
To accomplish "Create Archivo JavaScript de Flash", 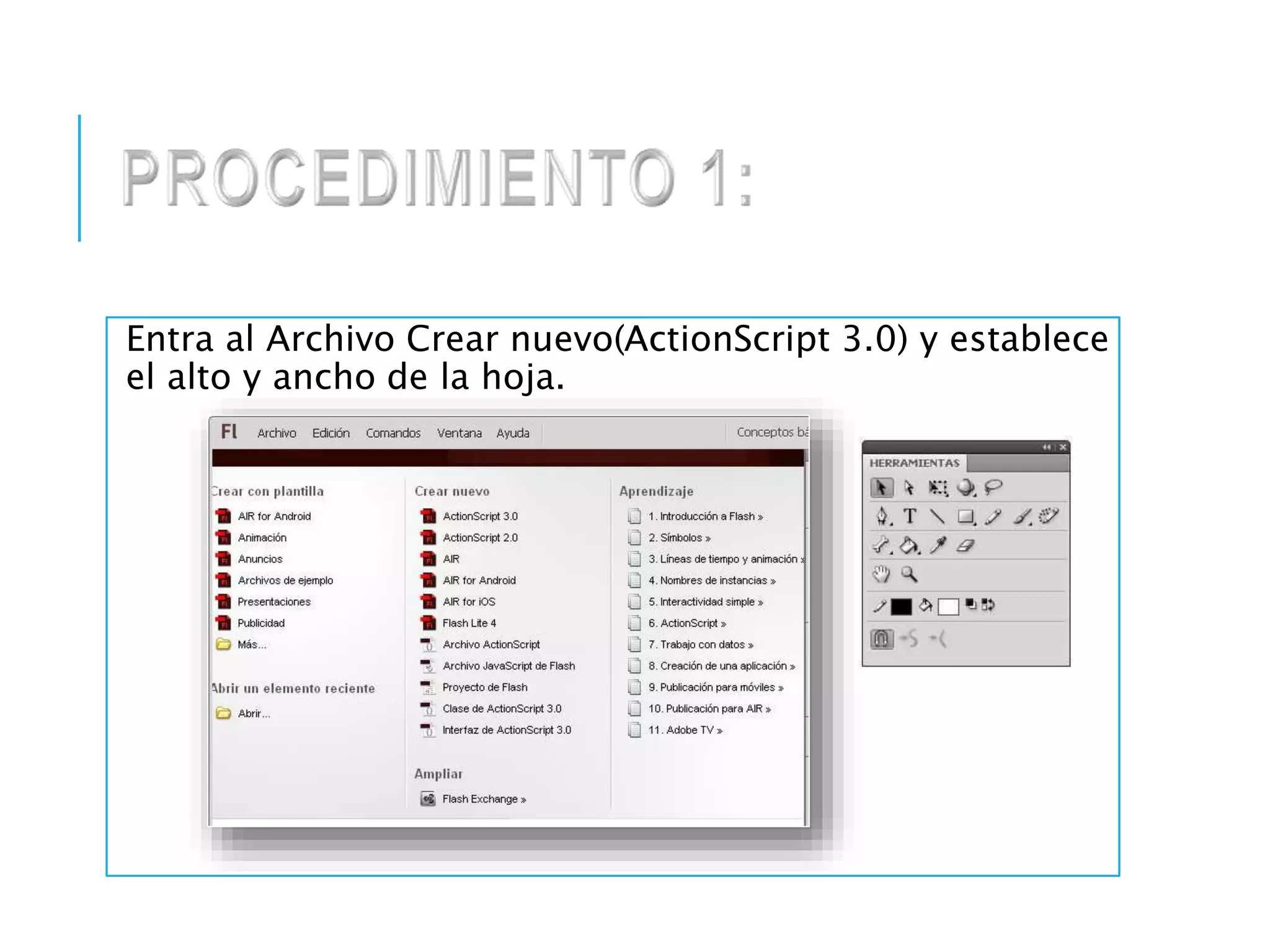I will 508,666.
